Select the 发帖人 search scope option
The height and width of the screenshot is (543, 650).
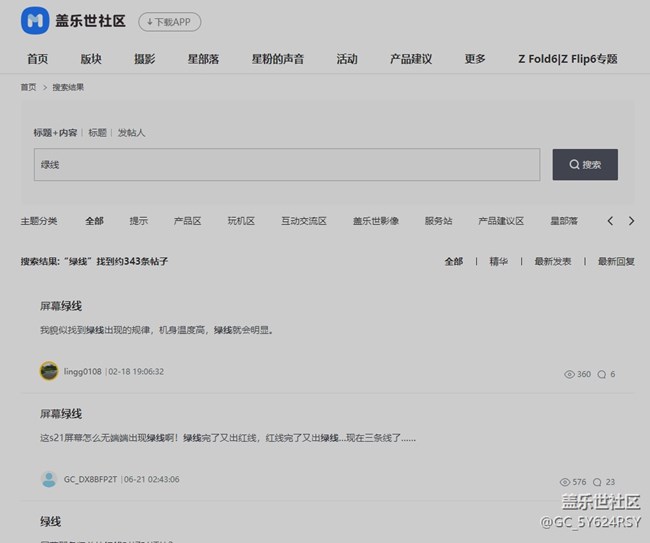pyautogui.click(x=131, y=132)
